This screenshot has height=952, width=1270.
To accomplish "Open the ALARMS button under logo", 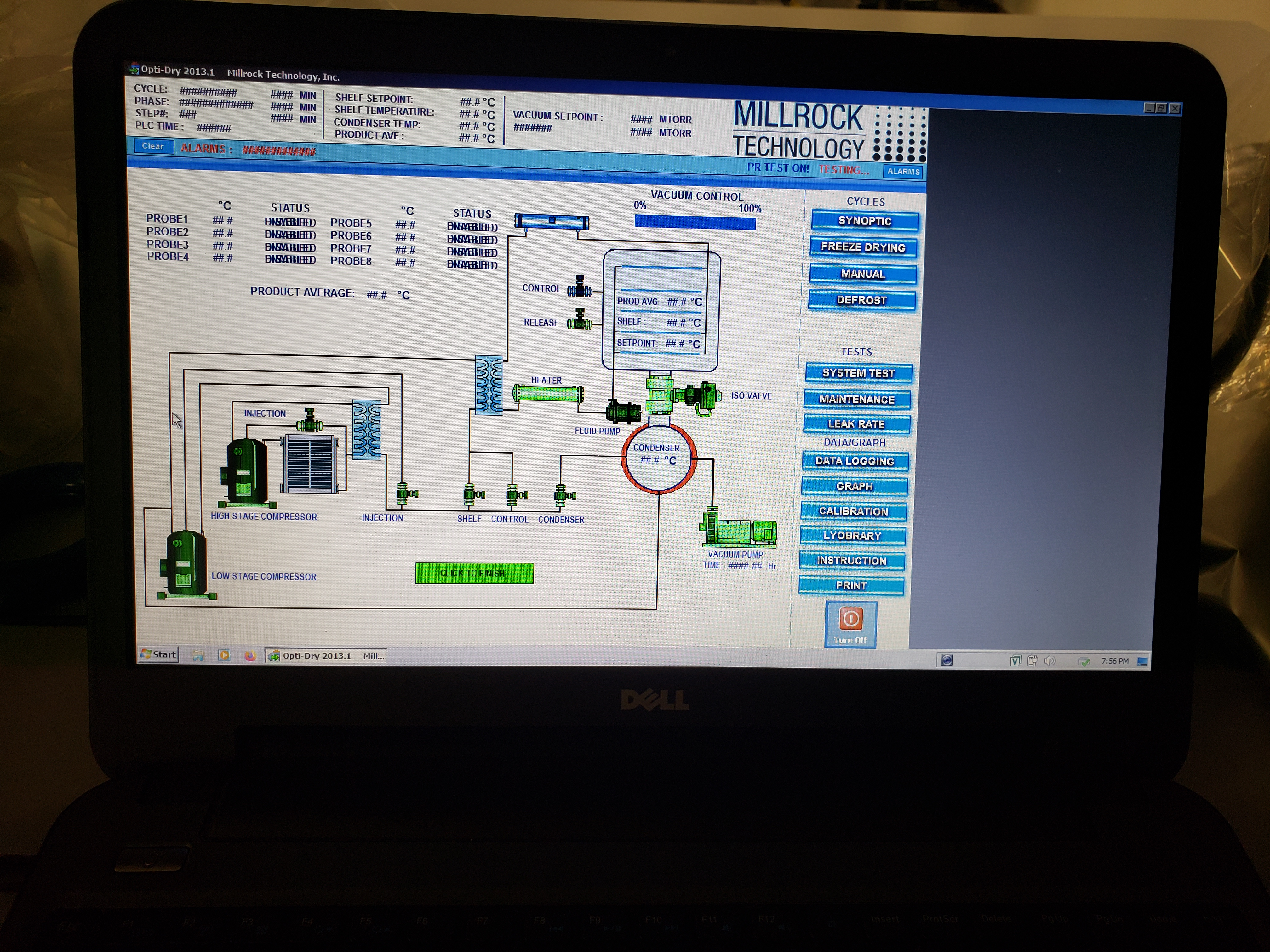I will pyautogui.click(x=902, y=172).
